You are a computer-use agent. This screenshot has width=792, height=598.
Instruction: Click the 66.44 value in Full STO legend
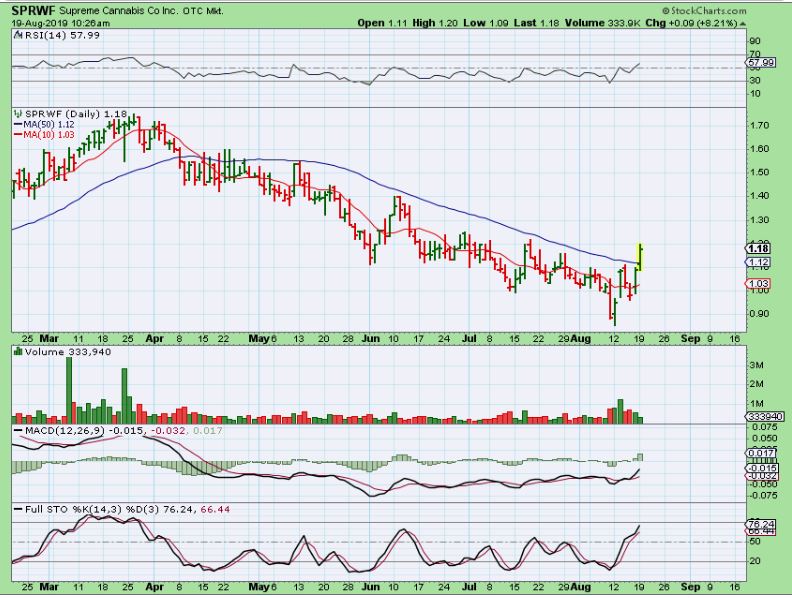pos(215,509)
